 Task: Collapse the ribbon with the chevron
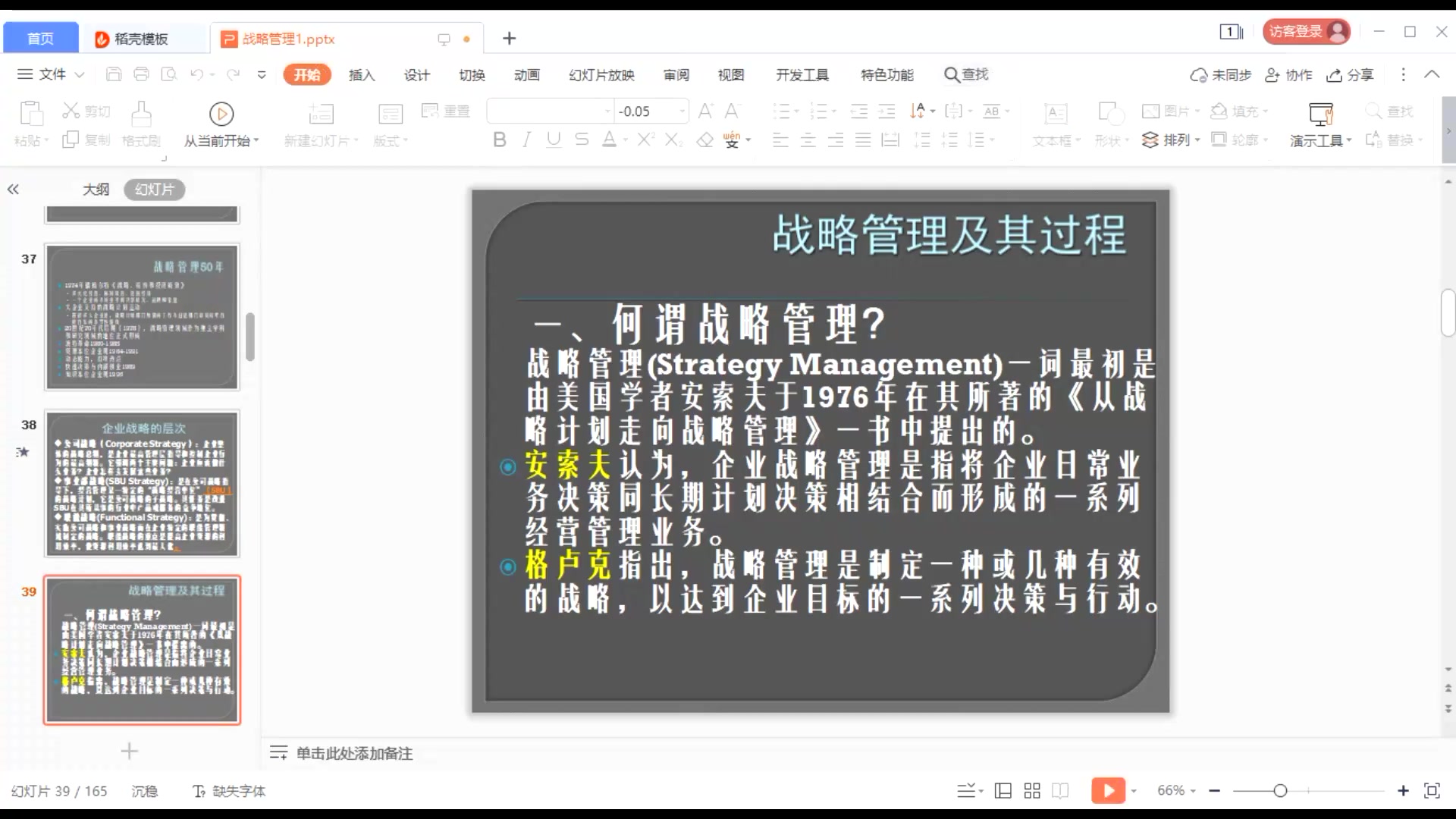point(1432,74)
